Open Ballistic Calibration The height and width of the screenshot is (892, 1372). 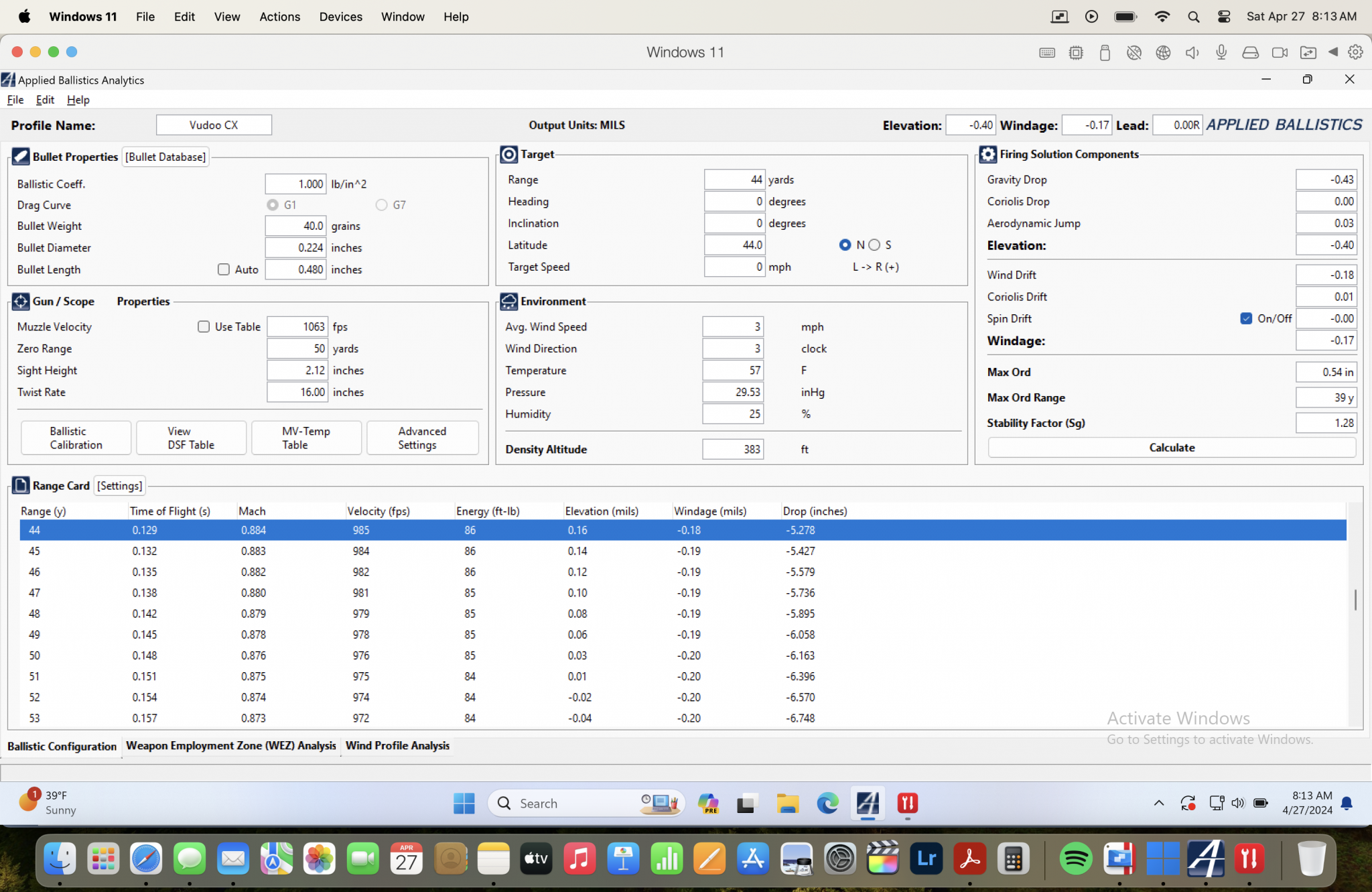(76, 438)
